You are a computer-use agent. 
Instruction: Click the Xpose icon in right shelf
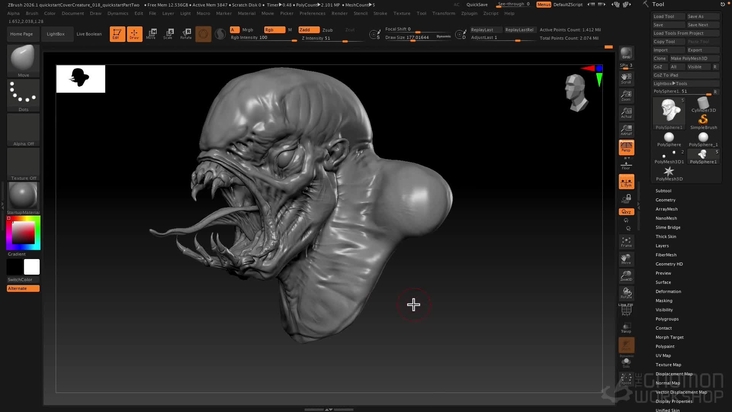click(626, 379)
